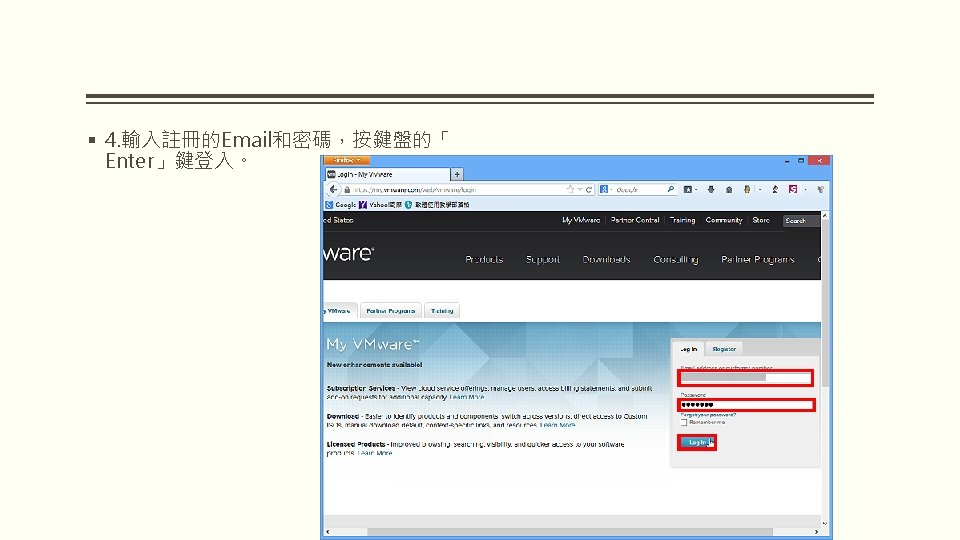Screen dimensions: 960x540
Task: Open the Consulting main menu
Action: point(676,260)
